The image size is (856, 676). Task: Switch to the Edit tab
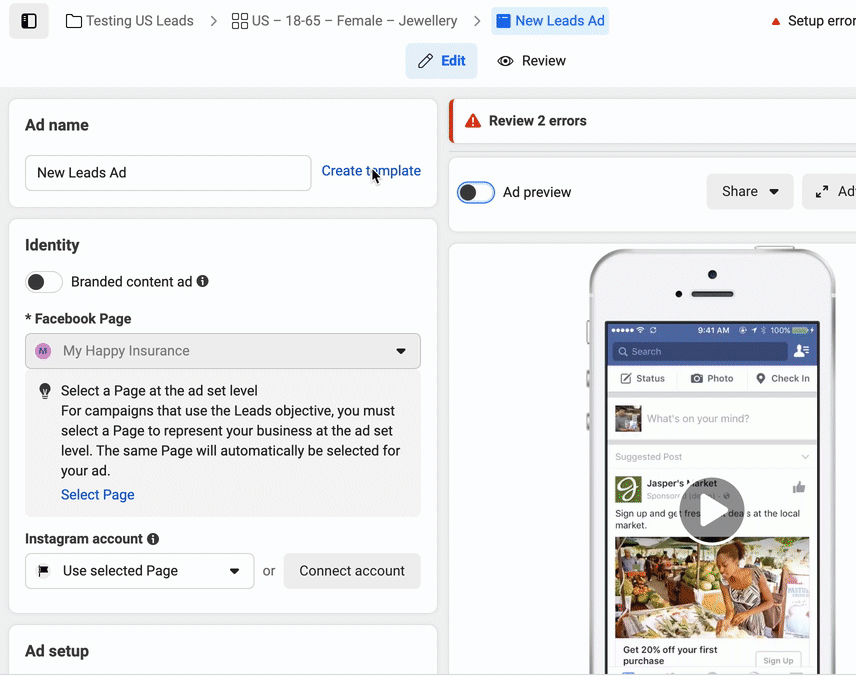(x=441, y=61)
